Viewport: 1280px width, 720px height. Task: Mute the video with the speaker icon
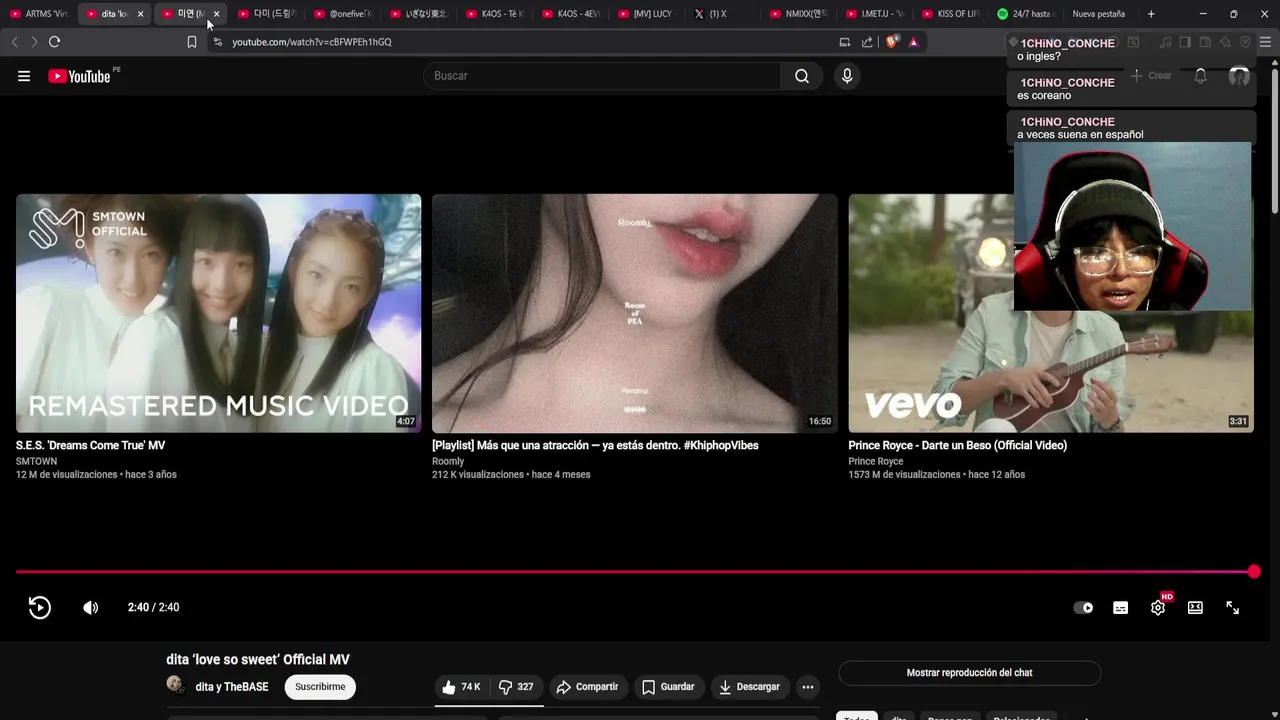pos(90,607)
